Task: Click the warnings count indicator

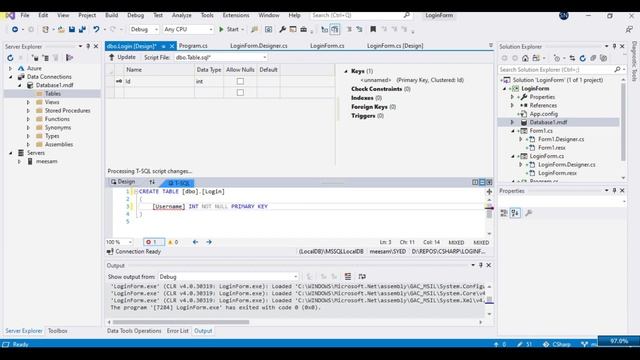Action: (x=173, y=242)
